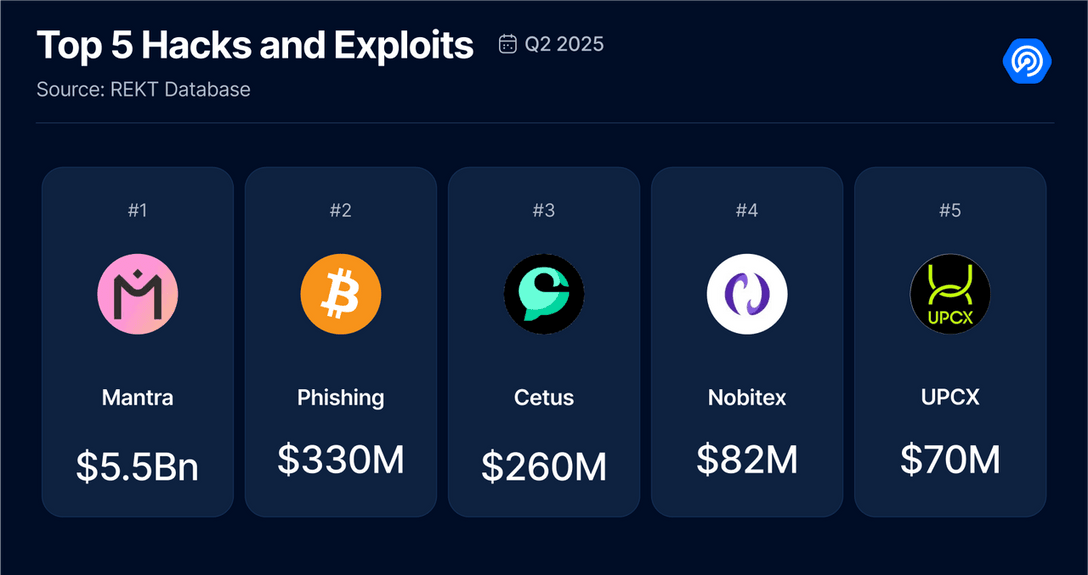Click the Cetus name label
Screen dimensions: 1088x575
pyautogui.click(x=544, y=397)
